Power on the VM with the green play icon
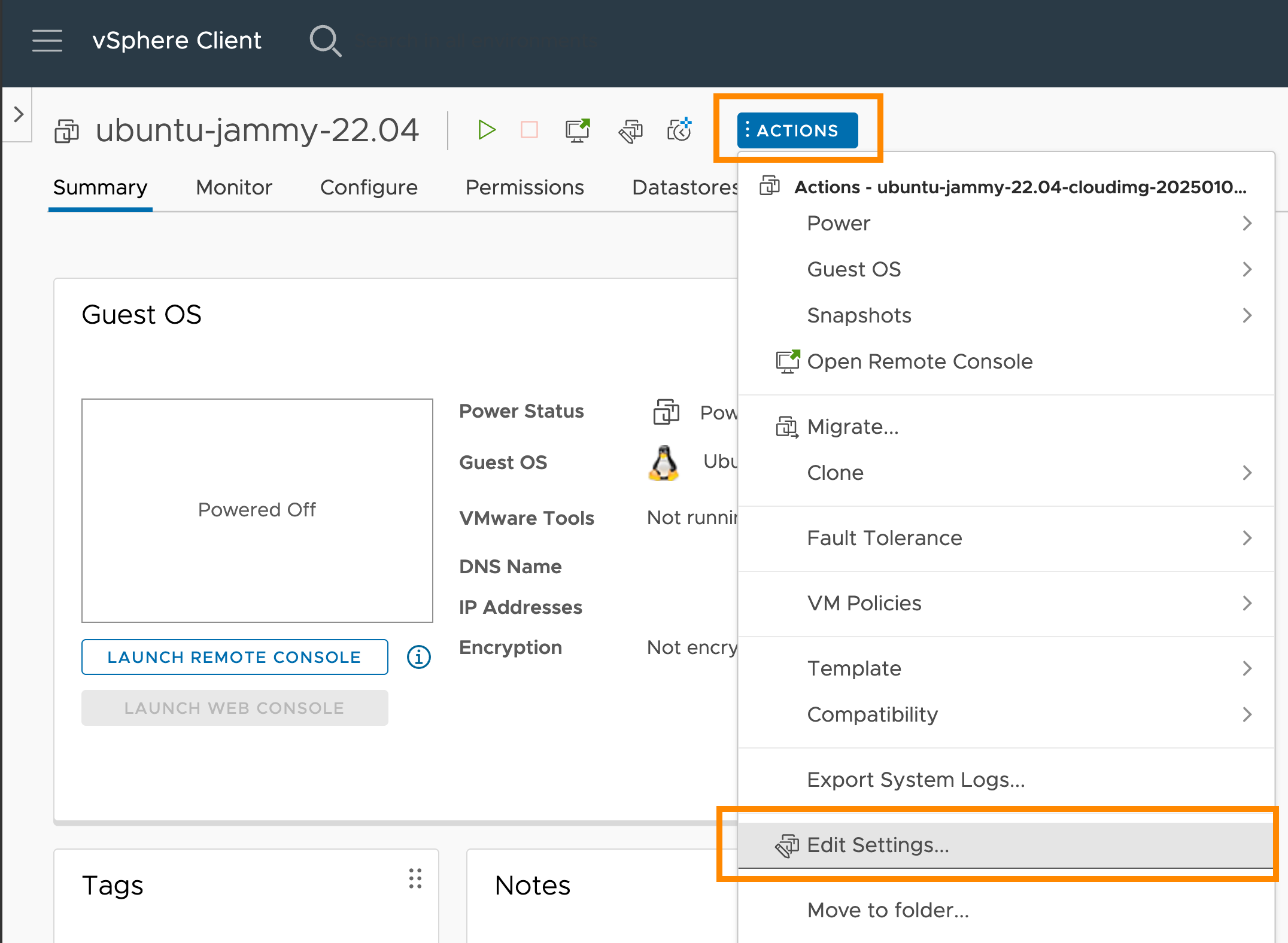 (x=487, y=130)
